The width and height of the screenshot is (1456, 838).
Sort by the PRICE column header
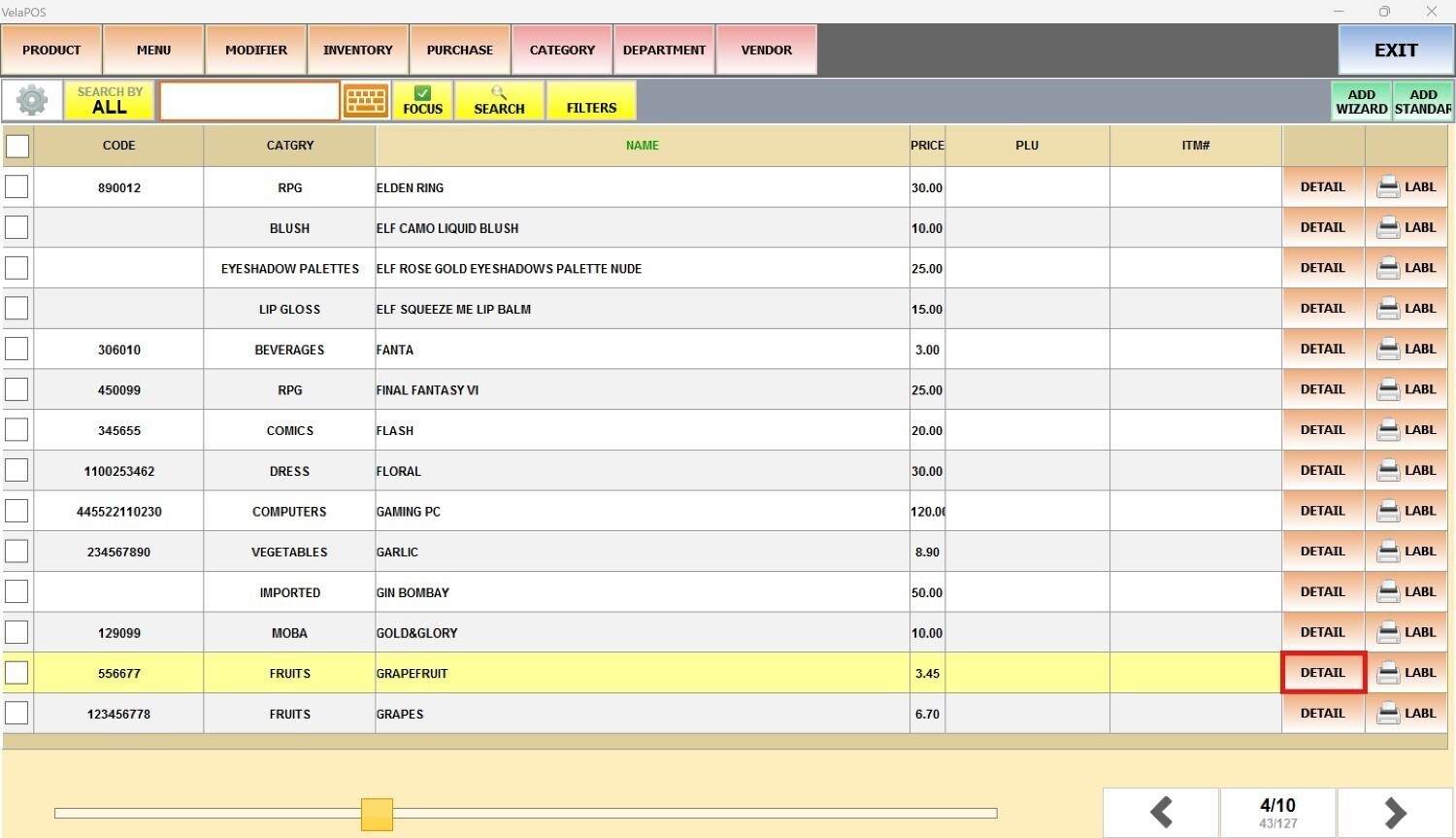[927, 146]
